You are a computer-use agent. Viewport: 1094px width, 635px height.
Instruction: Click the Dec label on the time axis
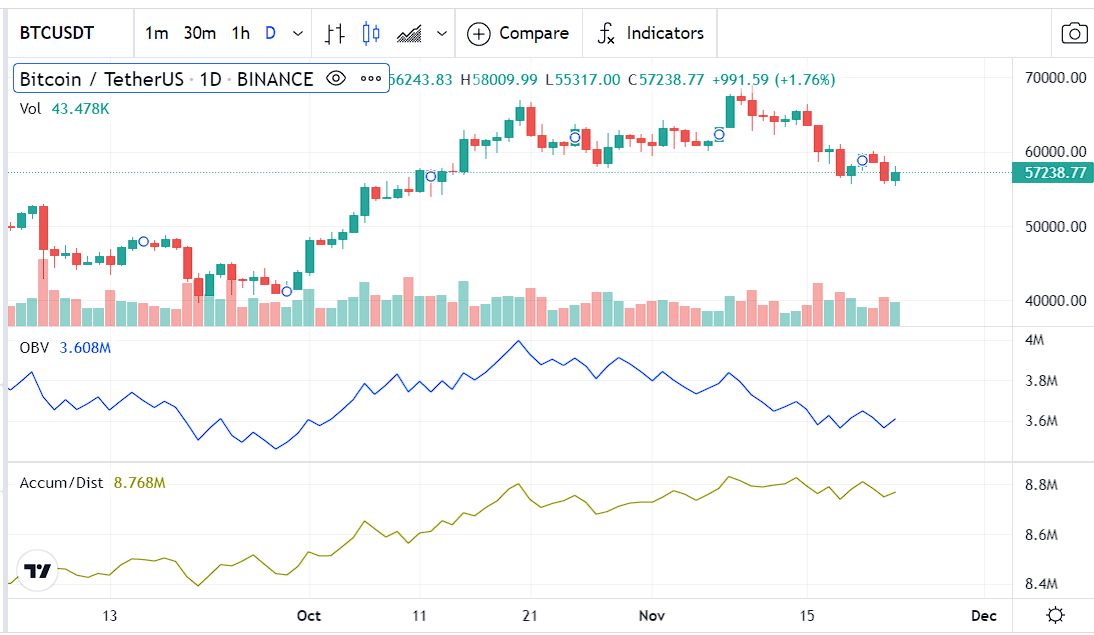pyautogui.click(x=983, y=616)
